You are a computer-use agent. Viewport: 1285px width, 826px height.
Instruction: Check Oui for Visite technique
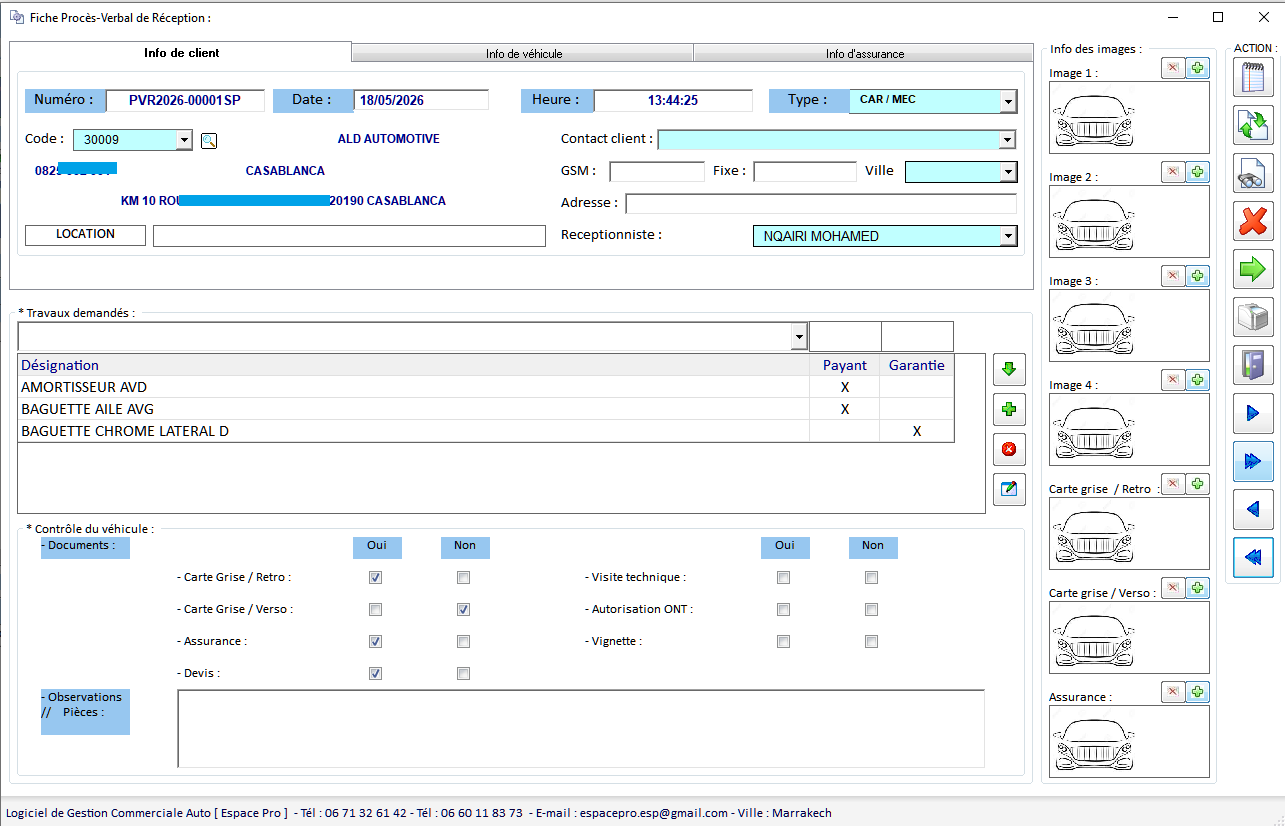point(783,577)
